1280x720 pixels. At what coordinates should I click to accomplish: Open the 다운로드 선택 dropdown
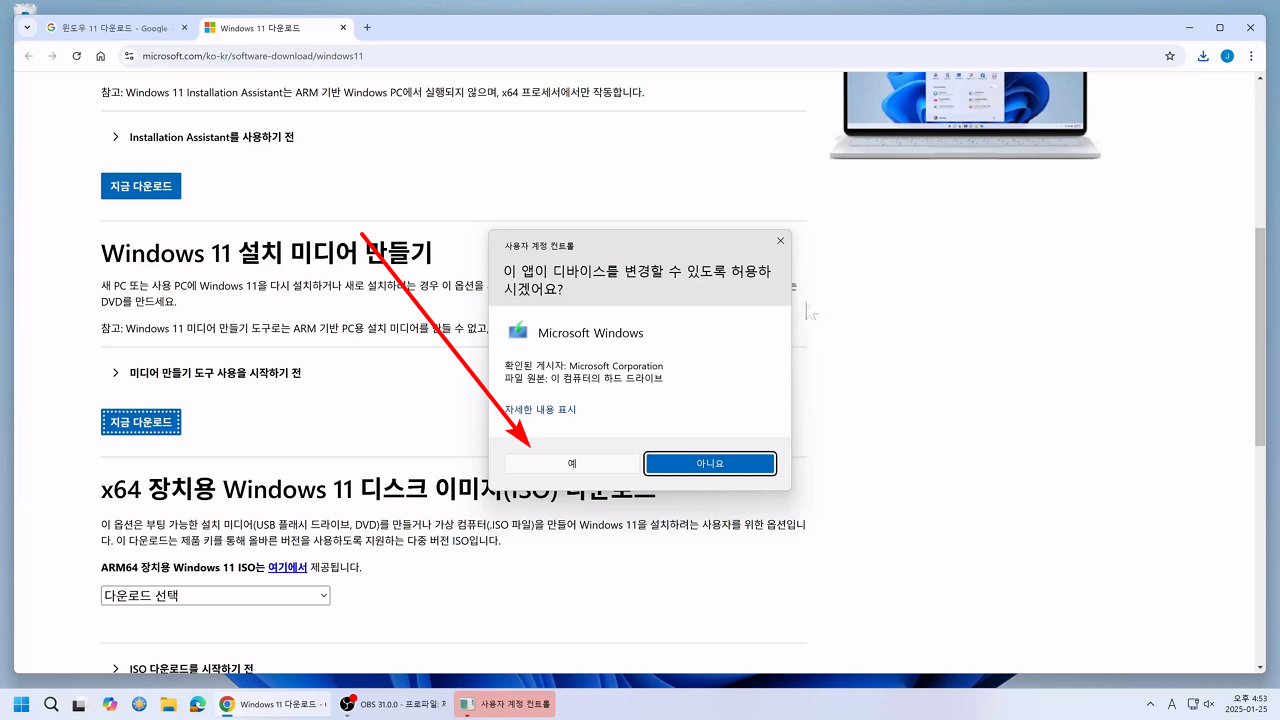coord(215,595)
